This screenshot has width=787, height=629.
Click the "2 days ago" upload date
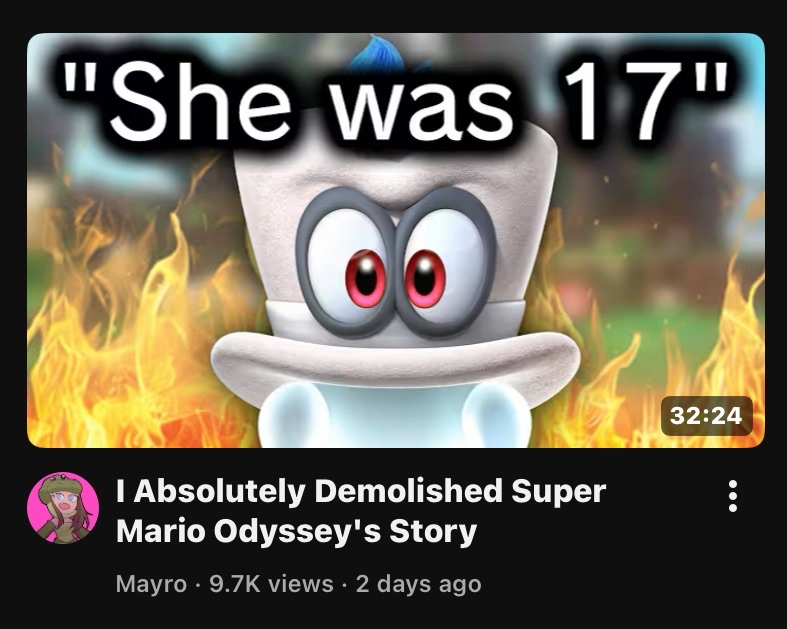419,584
